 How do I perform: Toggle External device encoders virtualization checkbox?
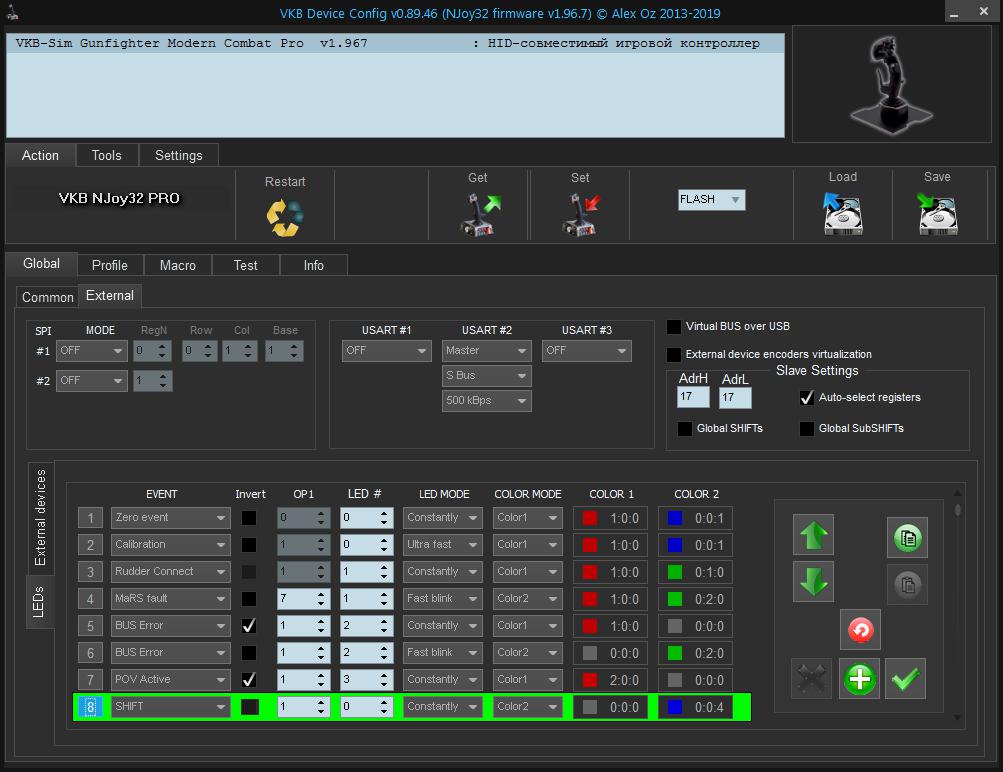click(x=674, y=354)
